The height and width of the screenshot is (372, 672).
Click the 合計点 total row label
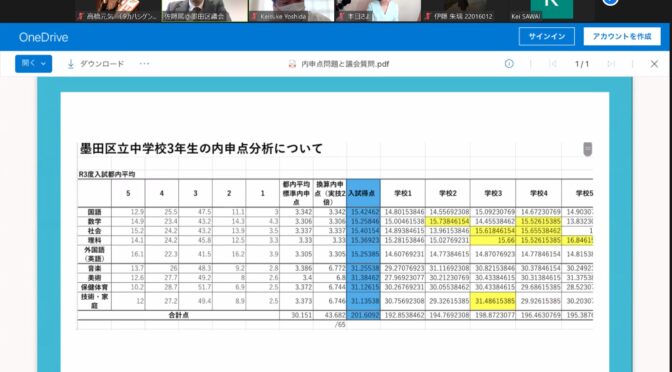(178, 315)
